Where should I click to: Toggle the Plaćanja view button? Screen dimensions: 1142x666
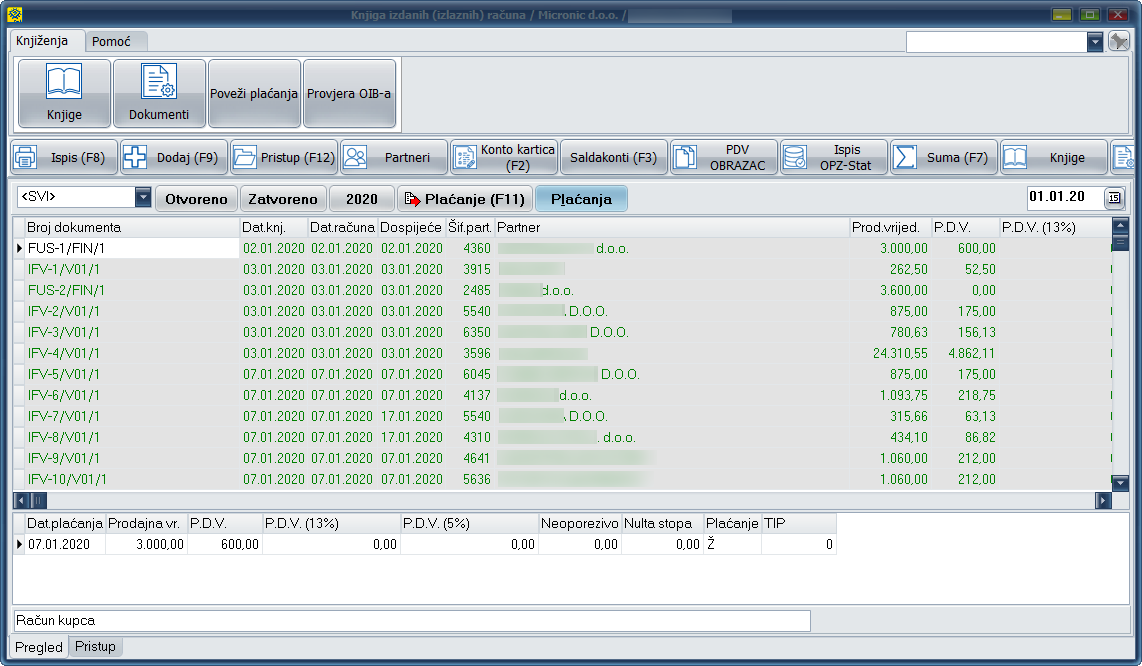coord(581,199)
